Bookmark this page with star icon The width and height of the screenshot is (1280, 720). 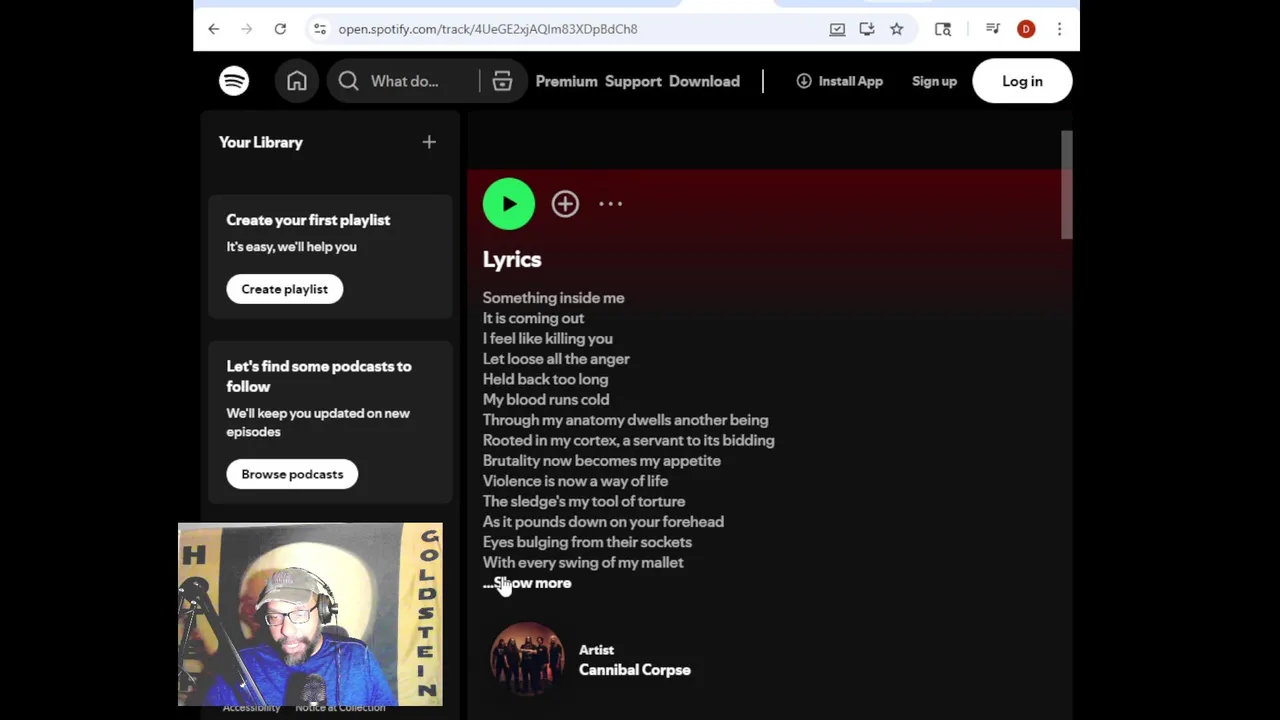897,29
